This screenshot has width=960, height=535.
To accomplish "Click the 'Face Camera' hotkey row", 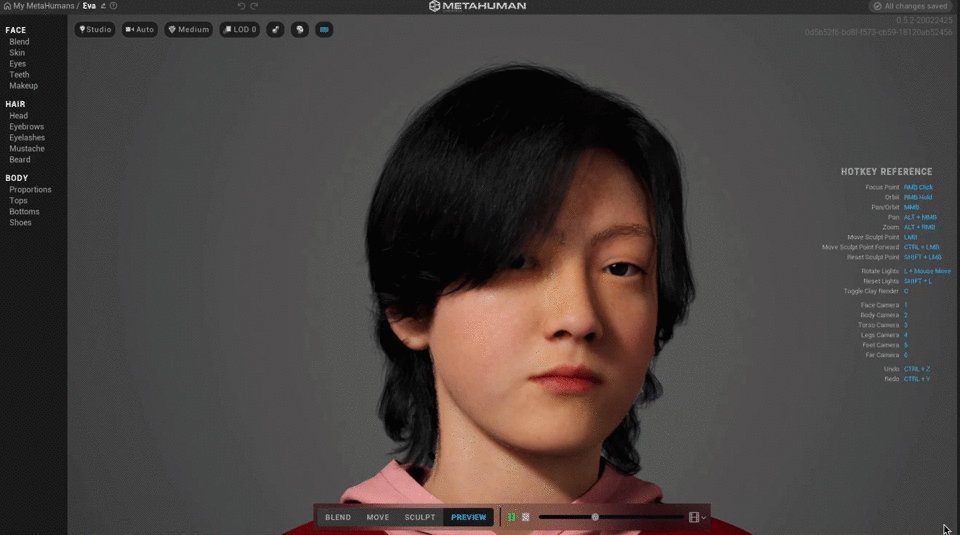I will [884, 305].
